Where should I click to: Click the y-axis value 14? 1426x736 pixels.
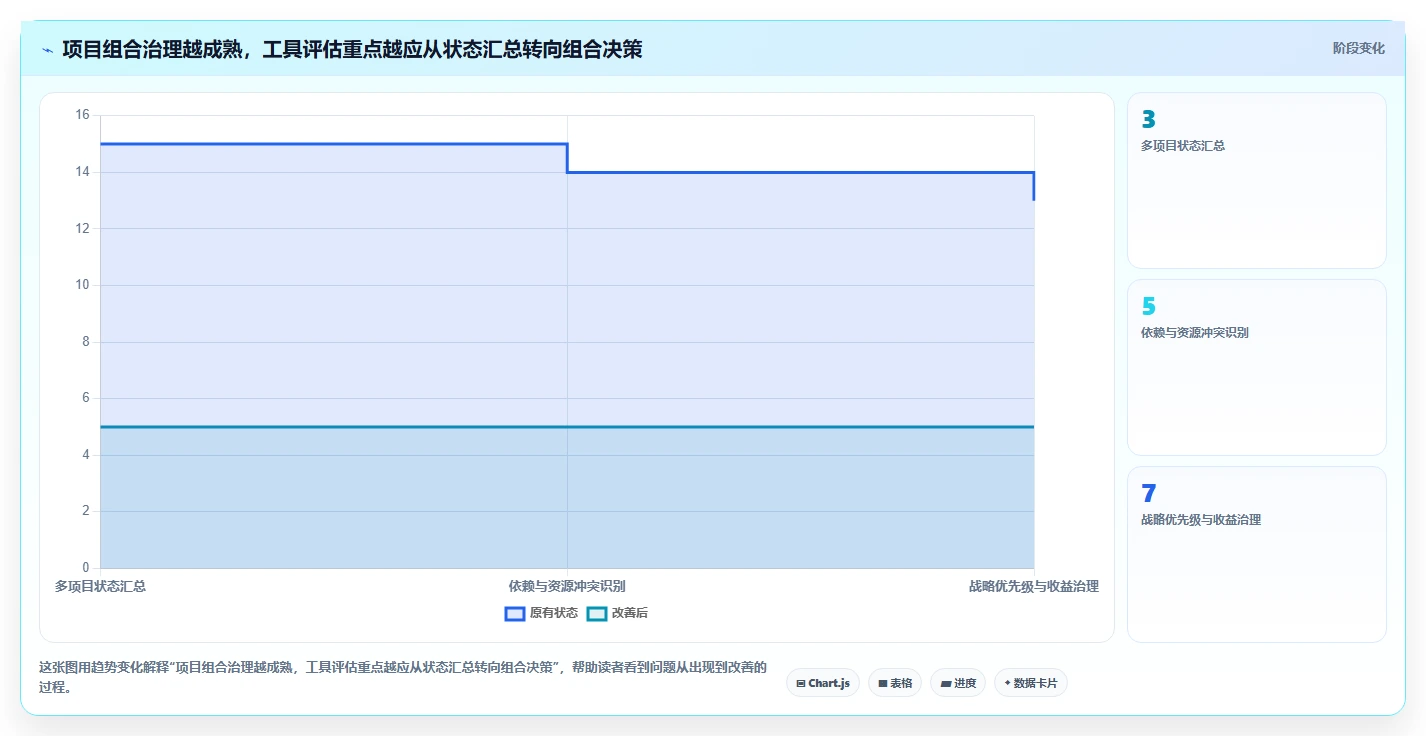(x=82, y=172)
